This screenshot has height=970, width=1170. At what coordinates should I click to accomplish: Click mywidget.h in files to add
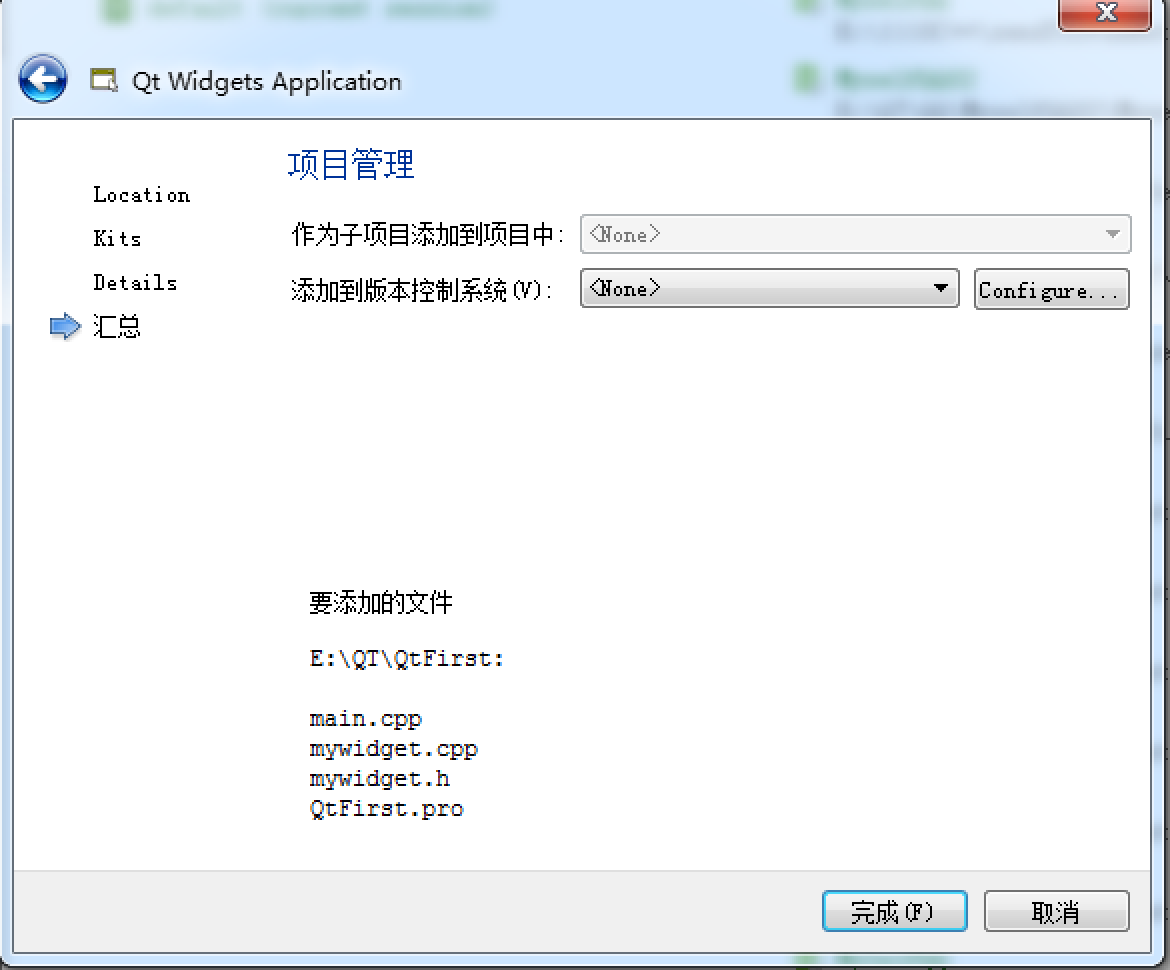pos(379,779)
